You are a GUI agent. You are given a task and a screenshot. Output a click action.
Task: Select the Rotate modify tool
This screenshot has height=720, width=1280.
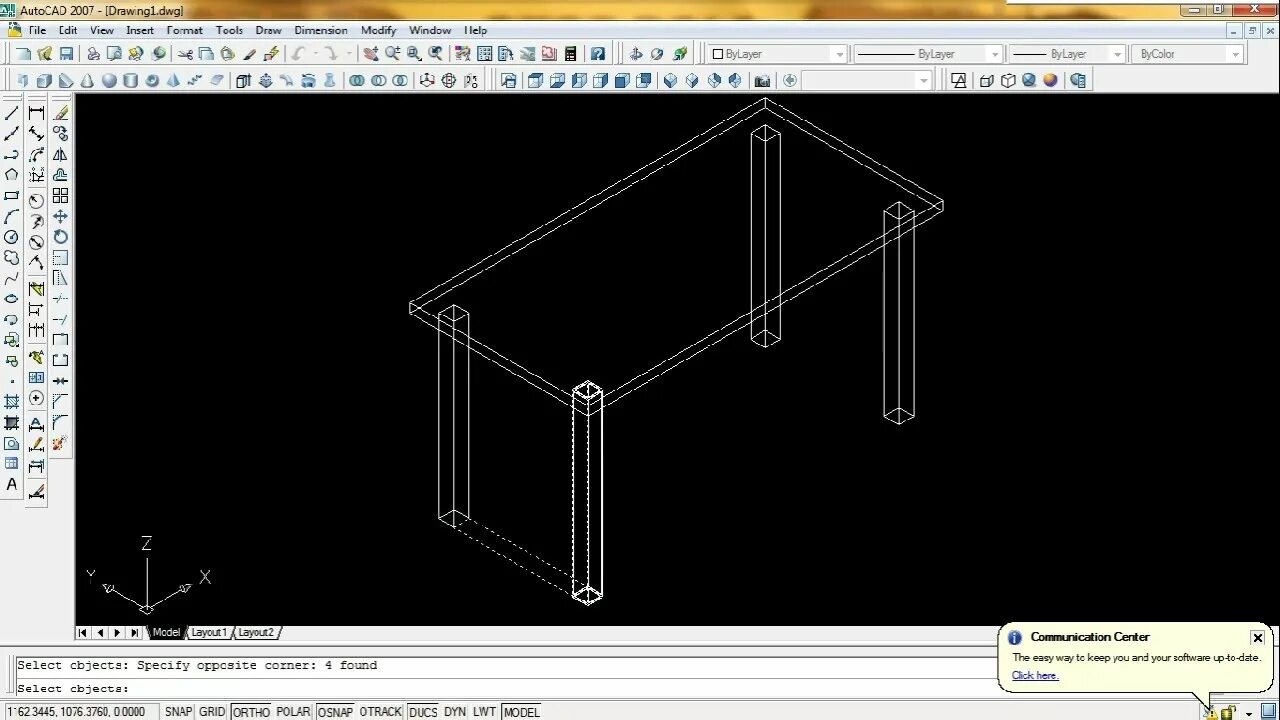tap(60, 237)
